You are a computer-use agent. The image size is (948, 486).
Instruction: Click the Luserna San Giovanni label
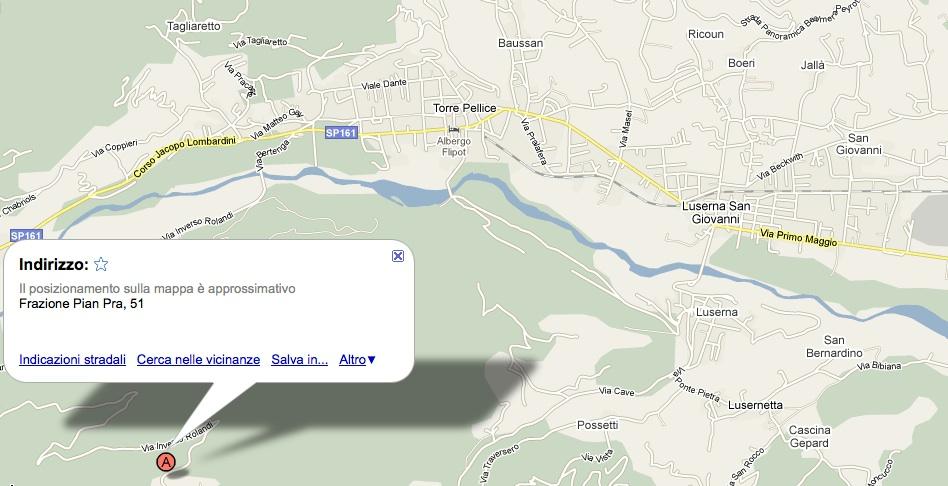point(716,213)
